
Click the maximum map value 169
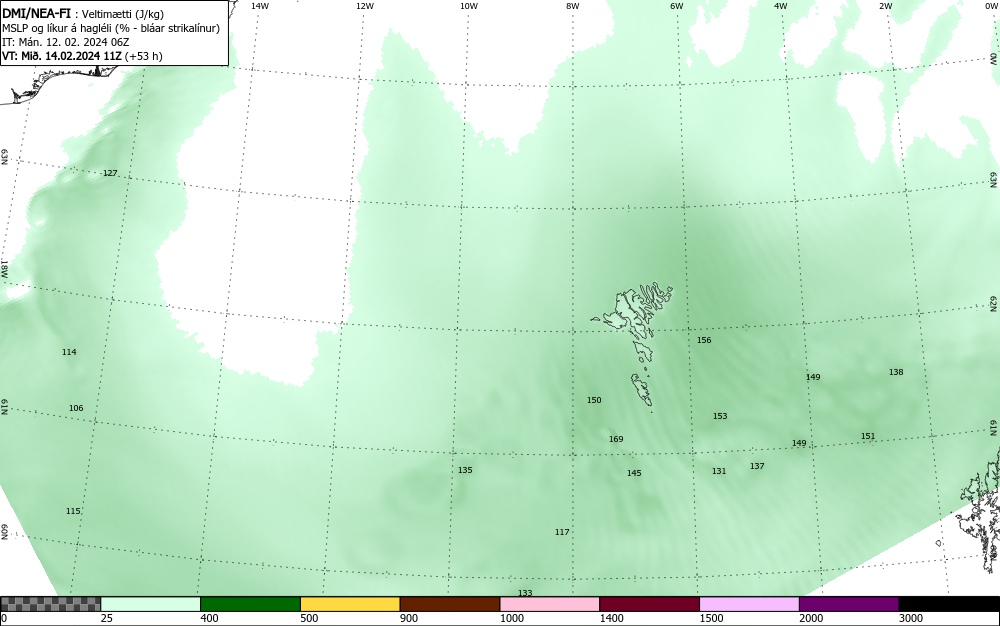pyautogui.click(x=616, y=439)
